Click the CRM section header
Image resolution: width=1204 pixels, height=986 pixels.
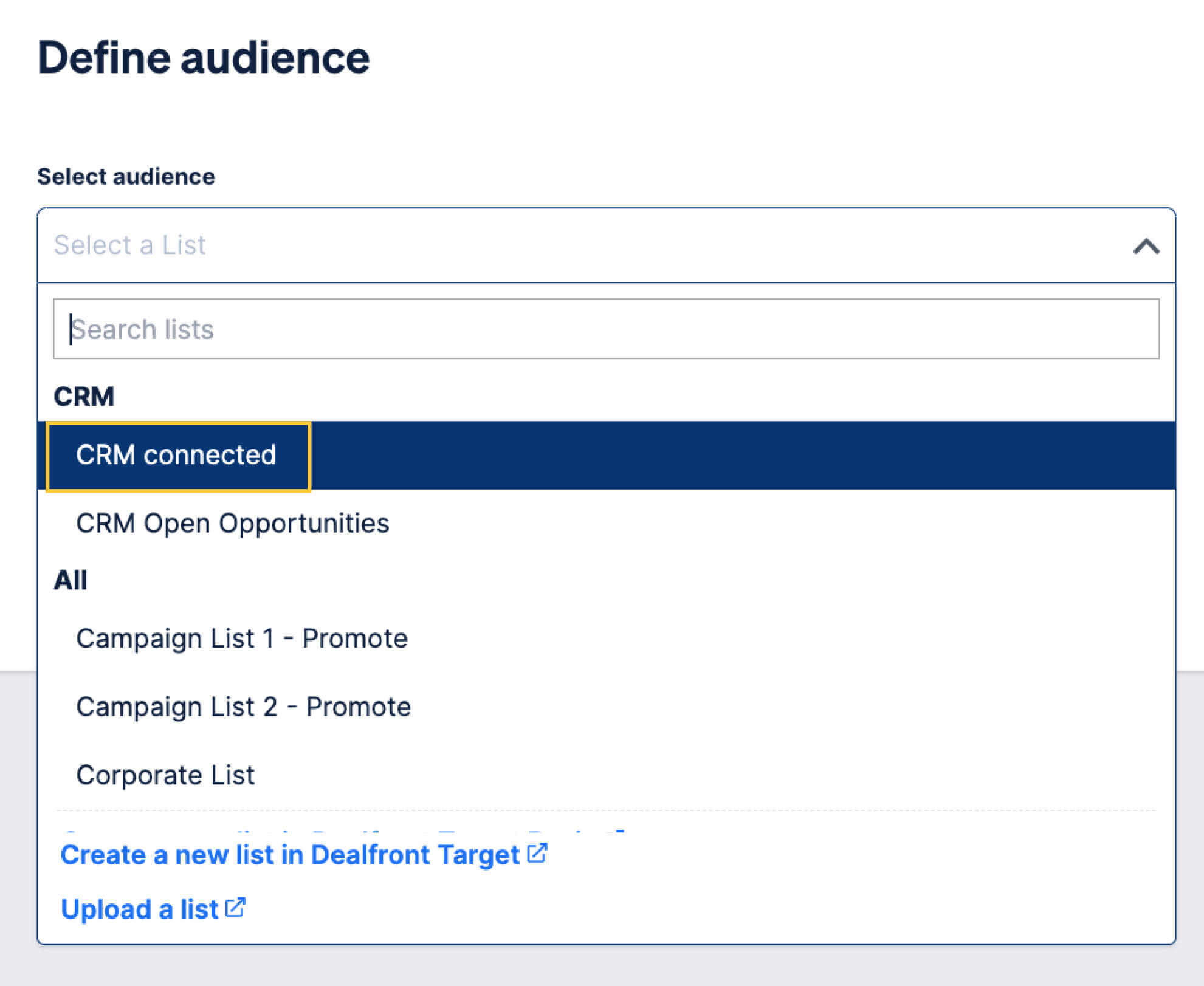click(x=83, y=396)
